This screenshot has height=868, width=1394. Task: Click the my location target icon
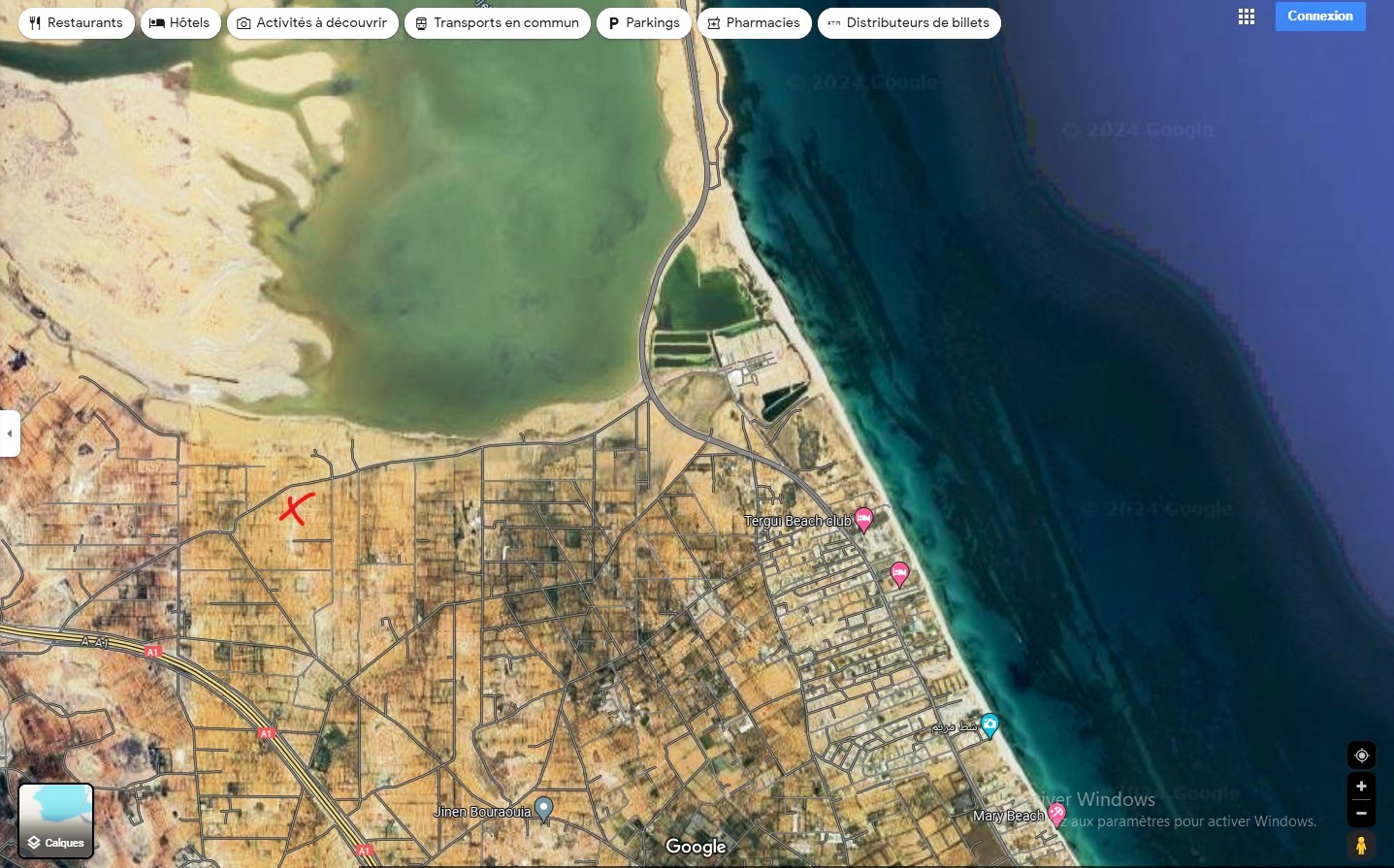(1361, 755)
